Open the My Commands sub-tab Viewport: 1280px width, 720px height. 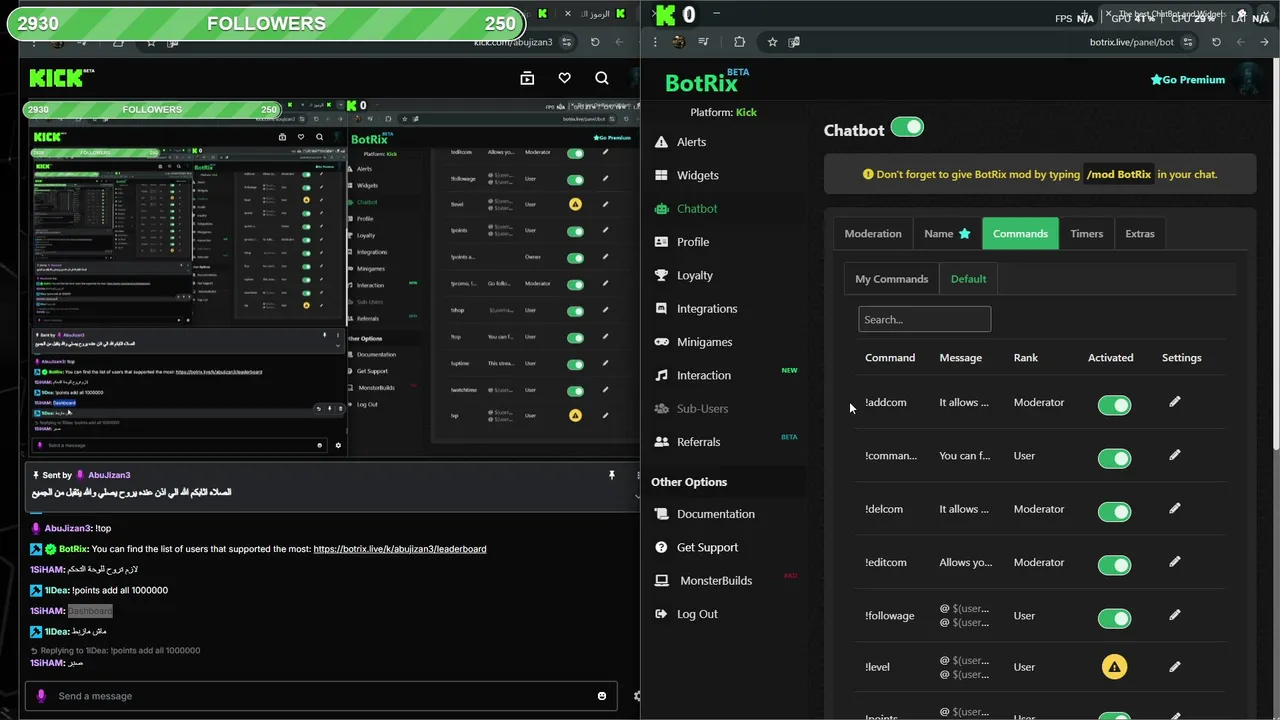892,279
